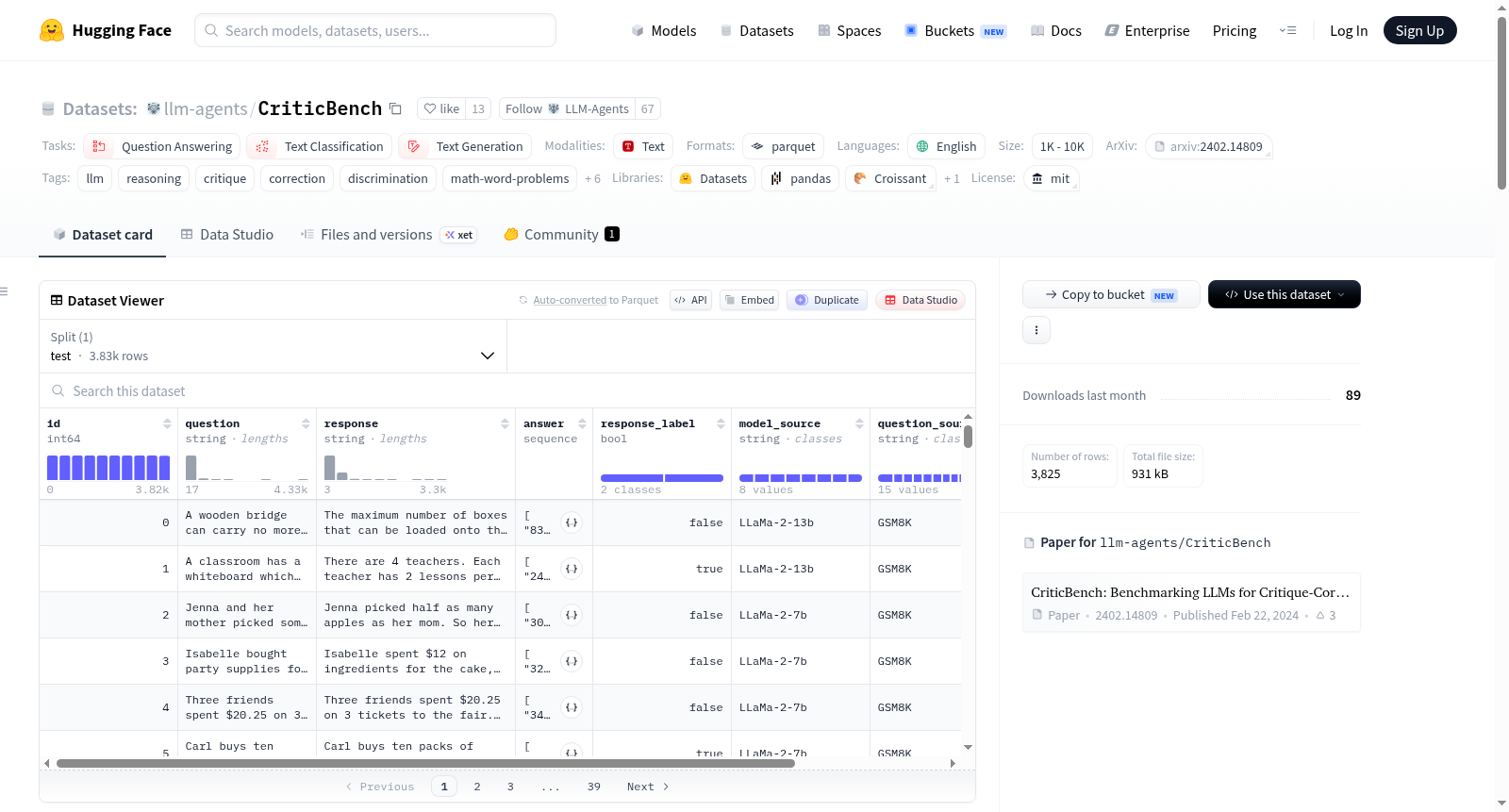
Task: Click the model_source values distribution bar
Action: click(801, 478)
